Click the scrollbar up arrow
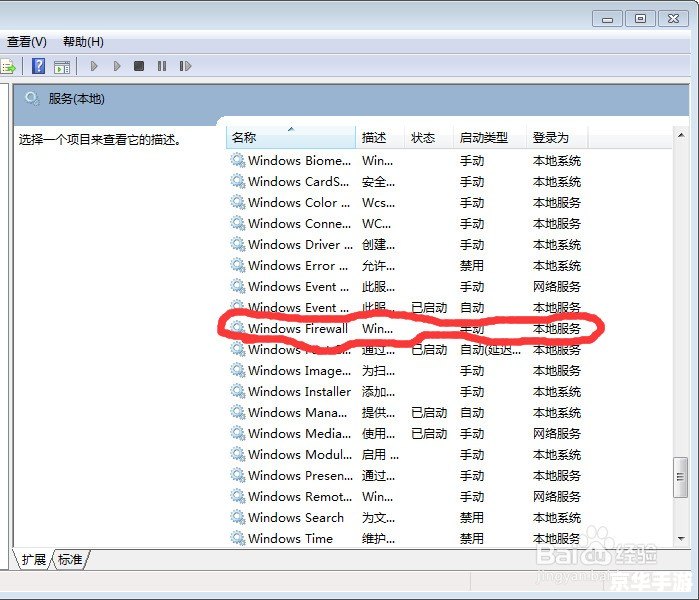This screenshot has width=699, height=600. click(x=681, y=135)
